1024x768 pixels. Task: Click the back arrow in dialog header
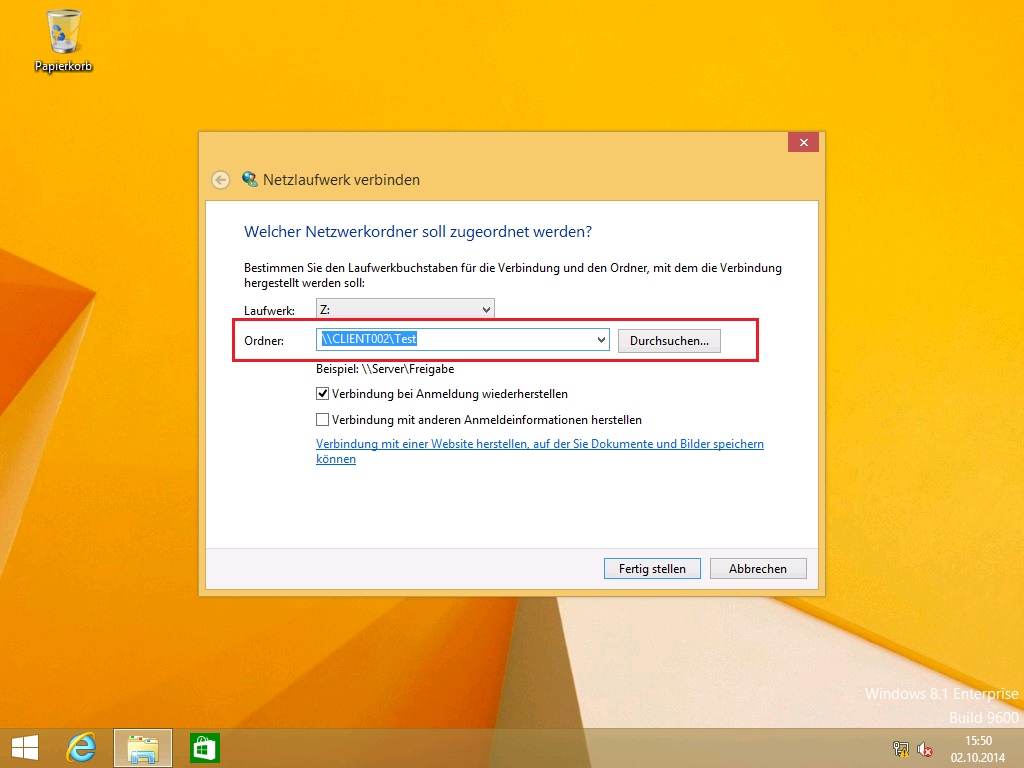pyautogui.click(x=221, y=180)
